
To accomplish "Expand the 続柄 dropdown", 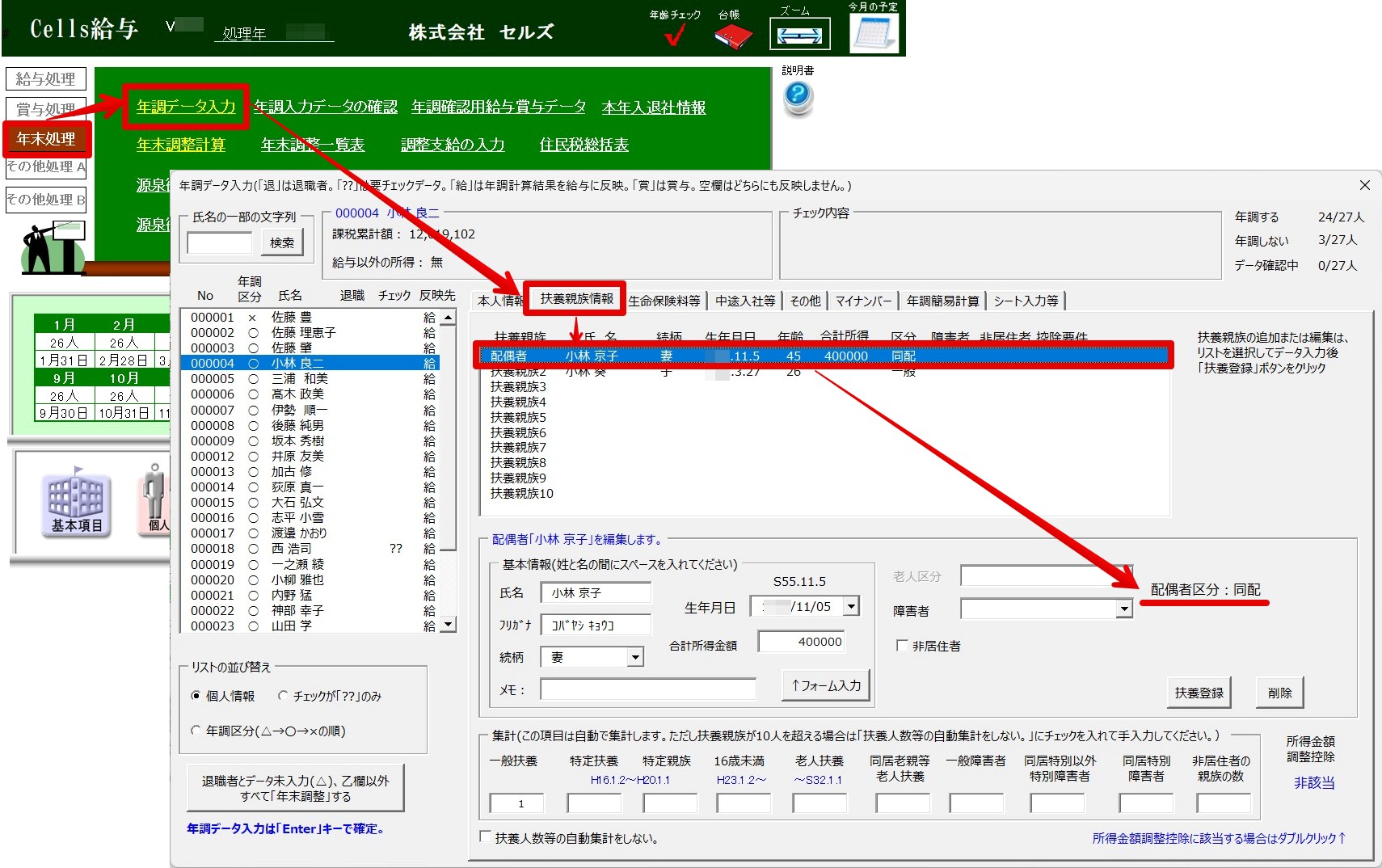I will [636, 657].
